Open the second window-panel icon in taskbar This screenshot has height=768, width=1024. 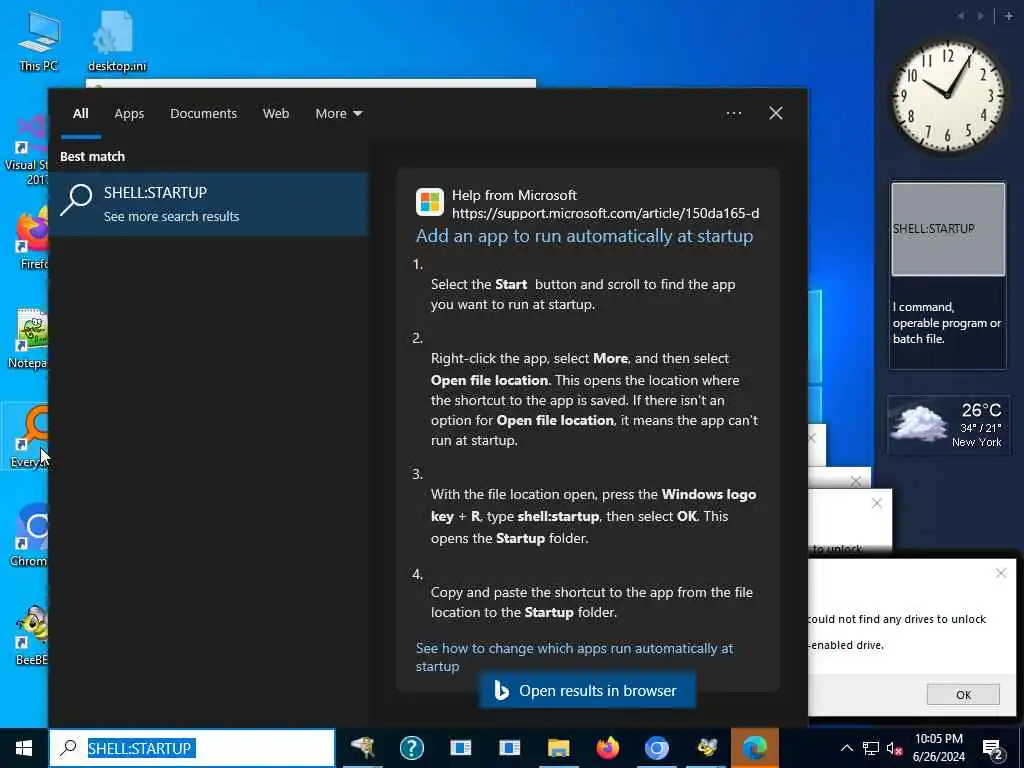pyautogui.click(x=509, y=748)
